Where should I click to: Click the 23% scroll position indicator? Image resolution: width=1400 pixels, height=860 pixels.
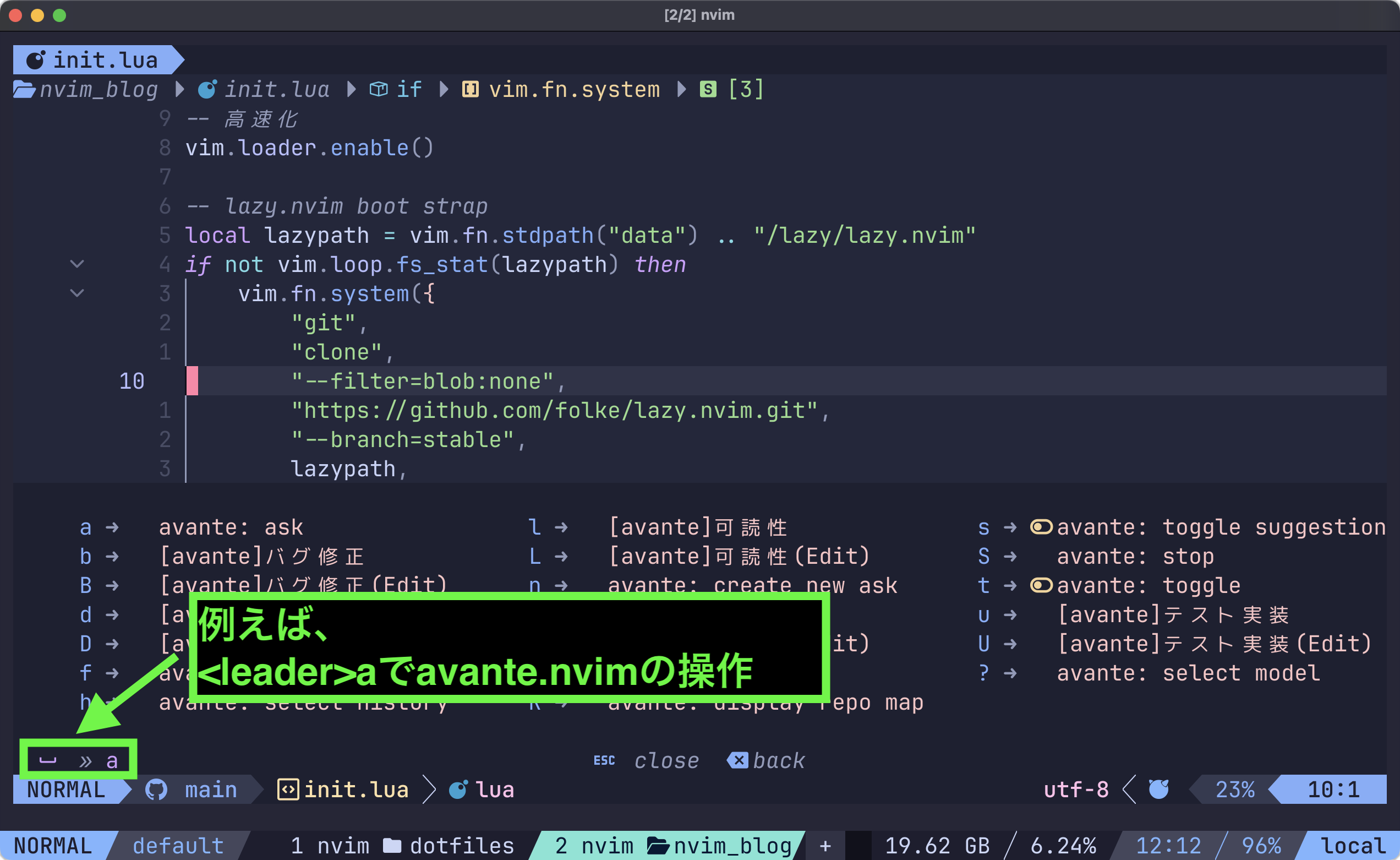click(x=1234, y=790)
